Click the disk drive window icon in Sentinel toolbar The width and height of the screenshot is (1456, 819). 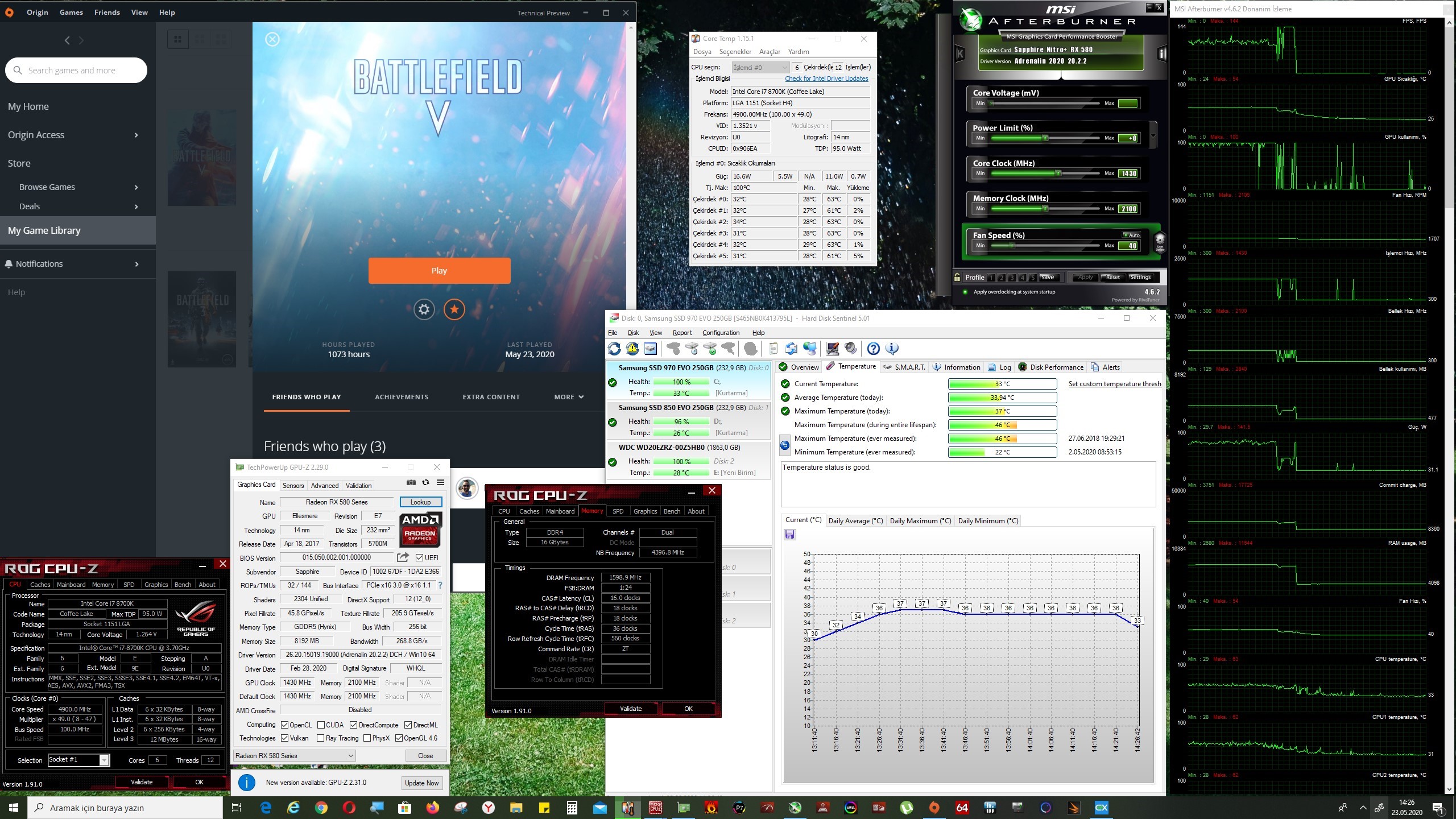click(651, 349)
